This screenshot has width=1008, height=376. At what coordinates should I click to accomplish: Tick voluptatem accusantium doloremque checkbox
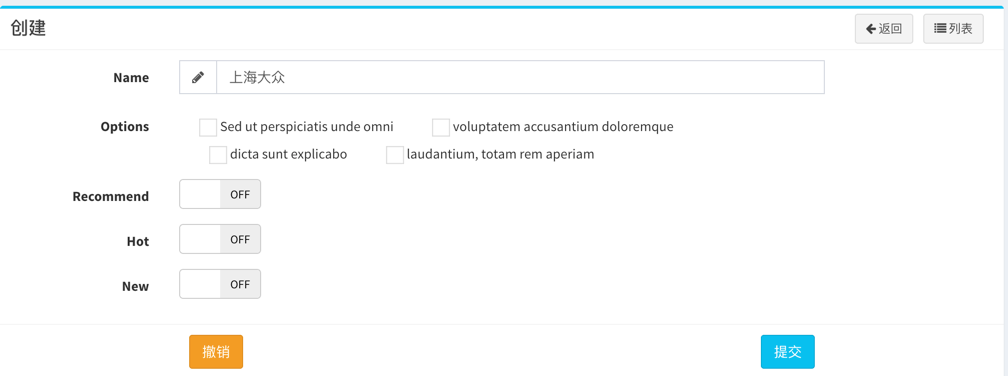pyautogui.click(x=440, y=127)
